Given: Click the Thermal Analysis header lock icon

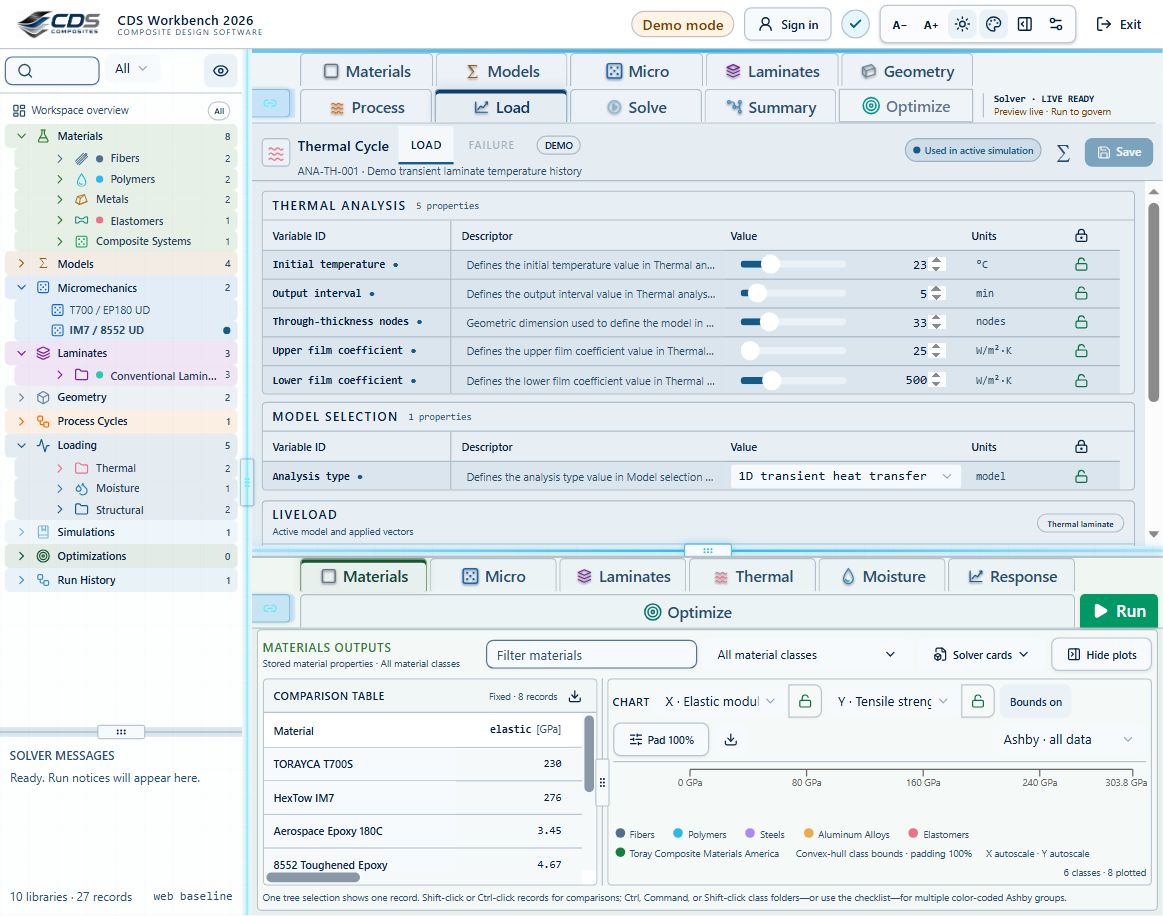Looking at the screenshot, I should [x=1081, y=236].
